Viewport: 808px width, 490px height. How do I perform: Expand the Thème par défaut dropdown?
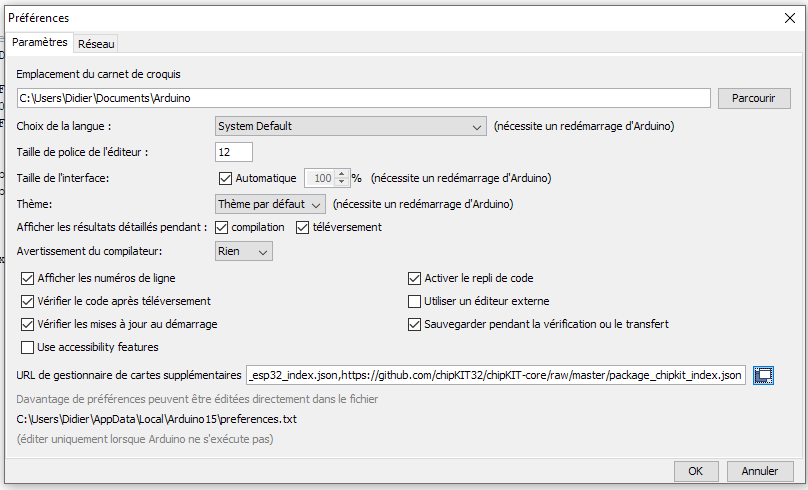tap(270, 204)
